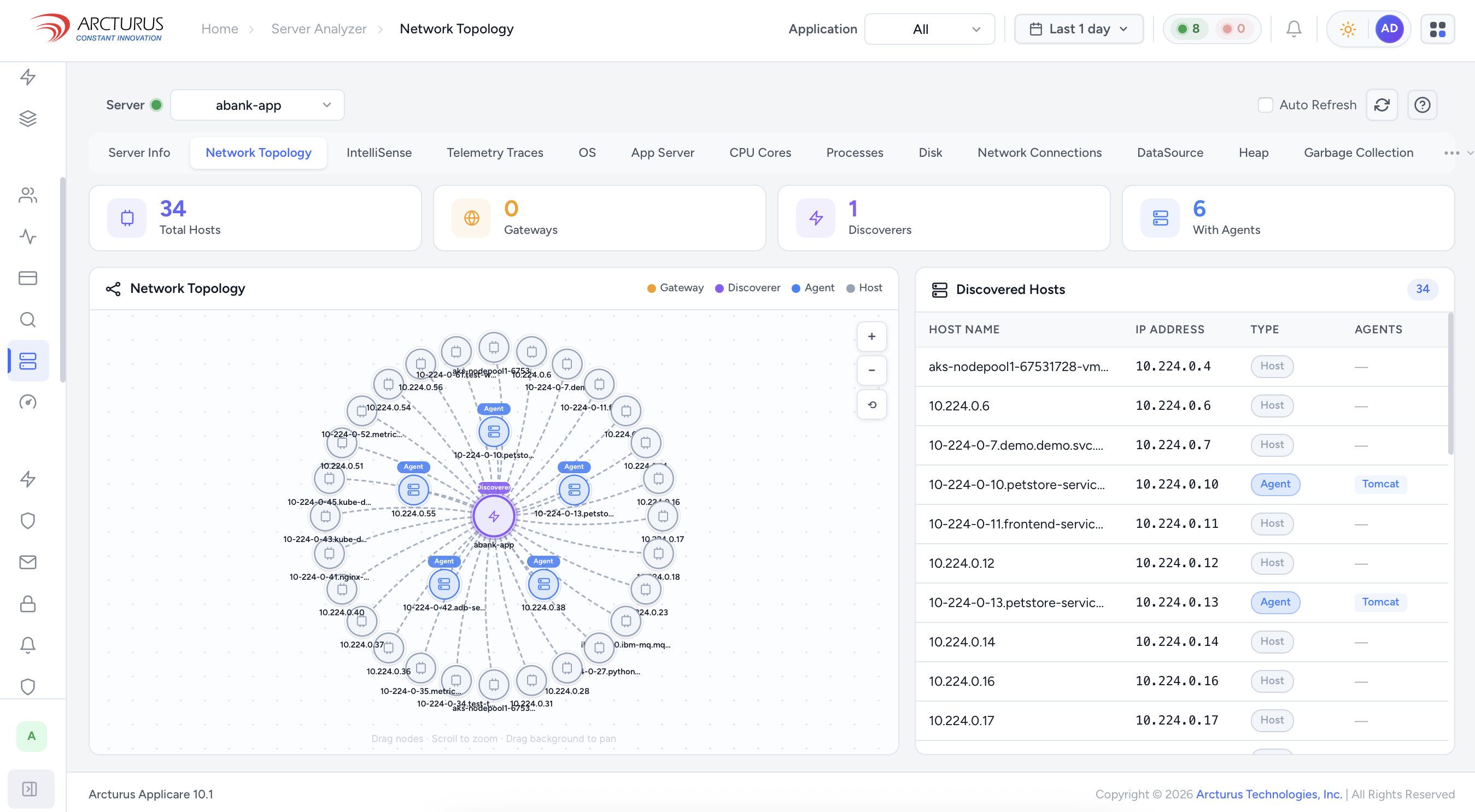
Task: Click the refresh icon beside Auto Refresh
Action: point(1381,105)
